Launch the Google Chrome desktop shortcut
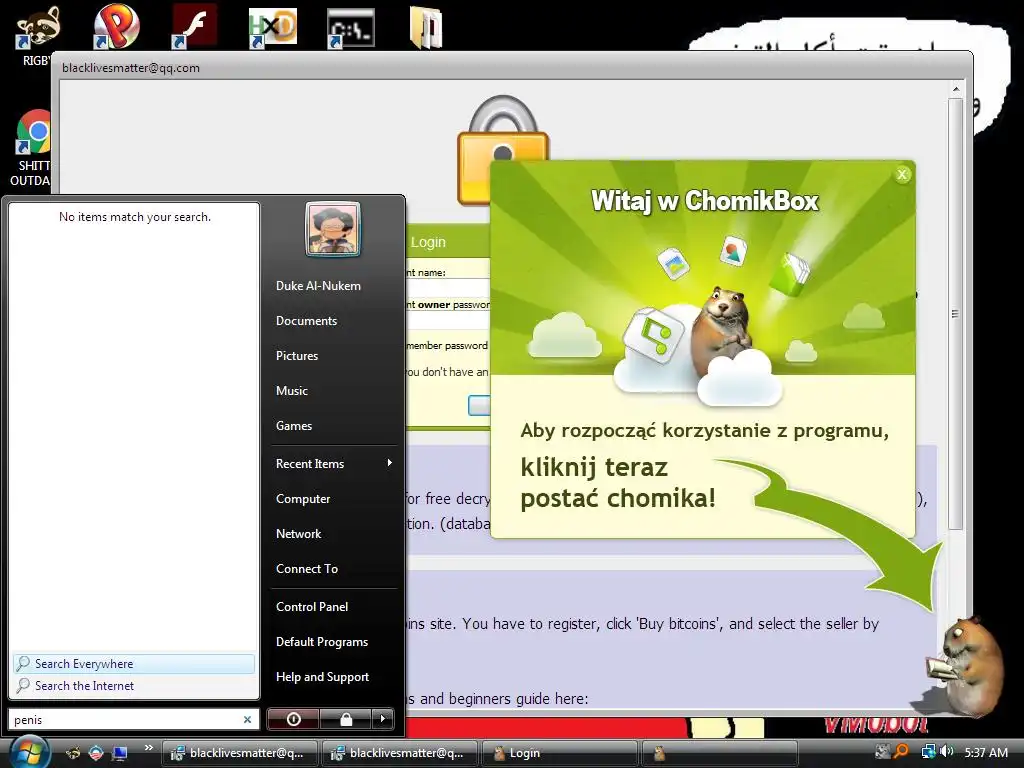 (34, 132)
